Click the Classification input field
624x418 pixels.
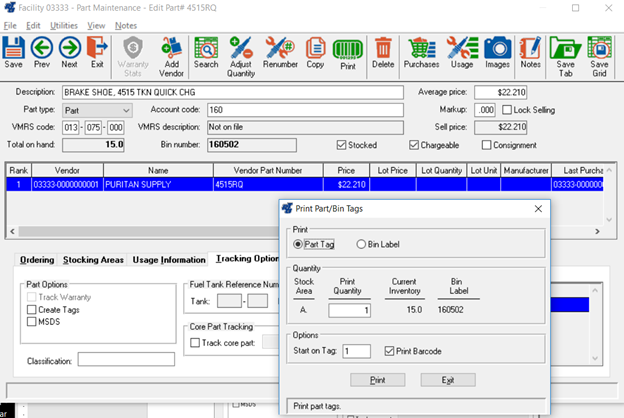(126, 359)
